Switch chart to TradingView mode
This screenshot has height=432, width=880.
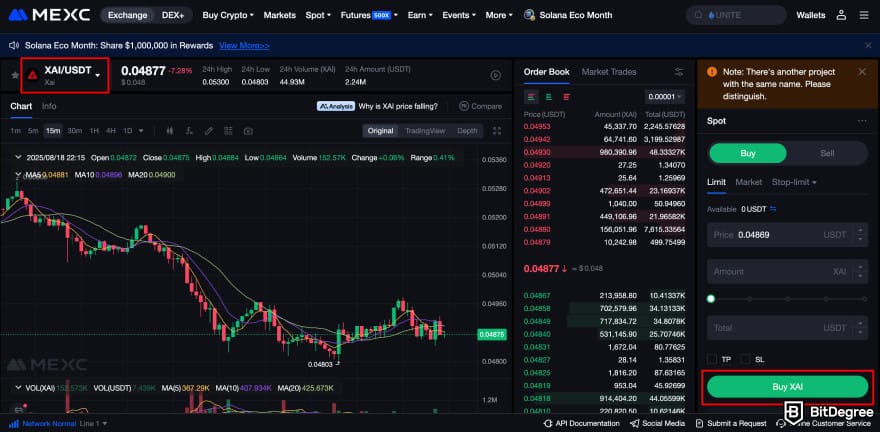425,131
